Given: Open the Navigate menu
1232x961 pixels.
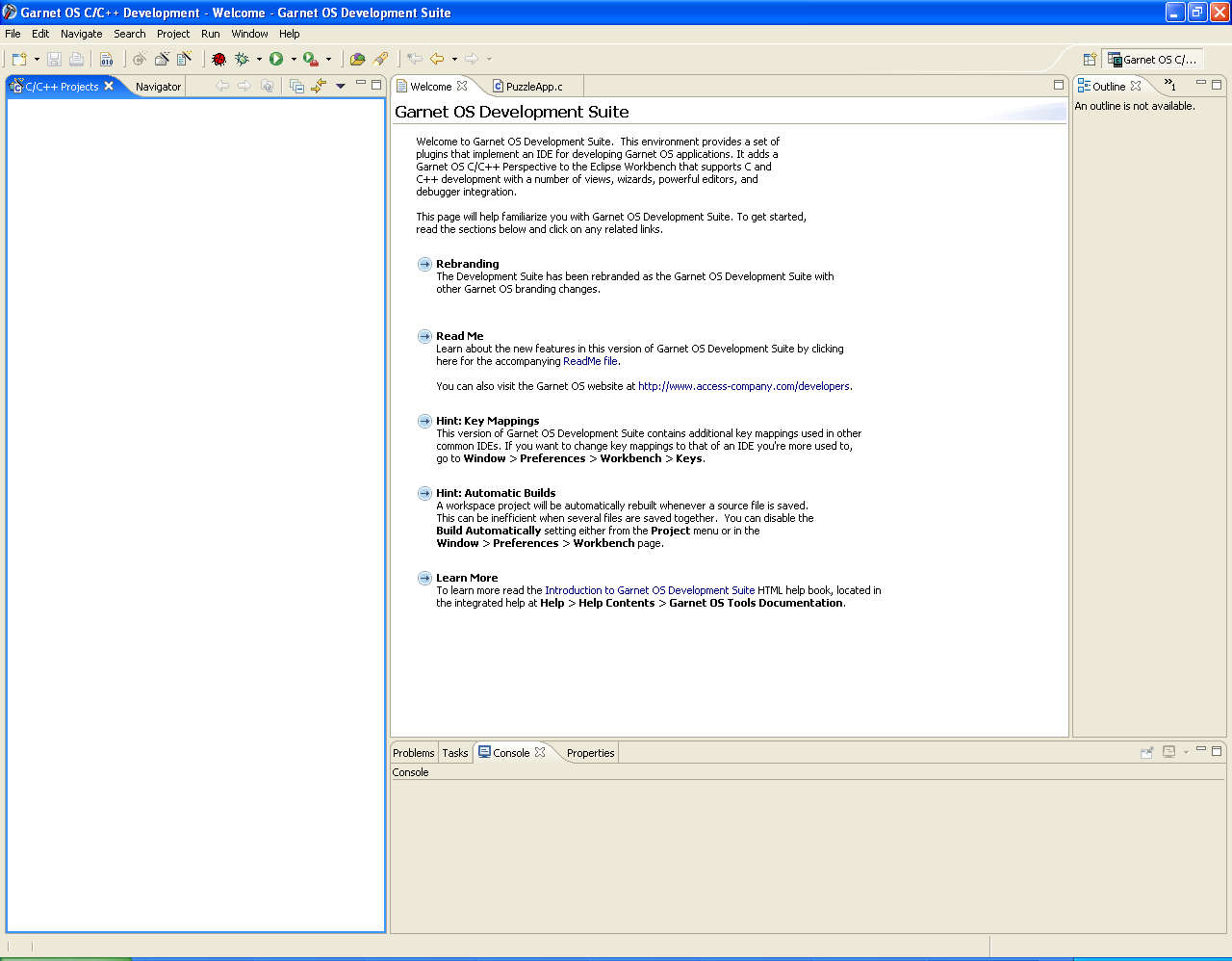Looking at the screenshot, I should 82,34.
